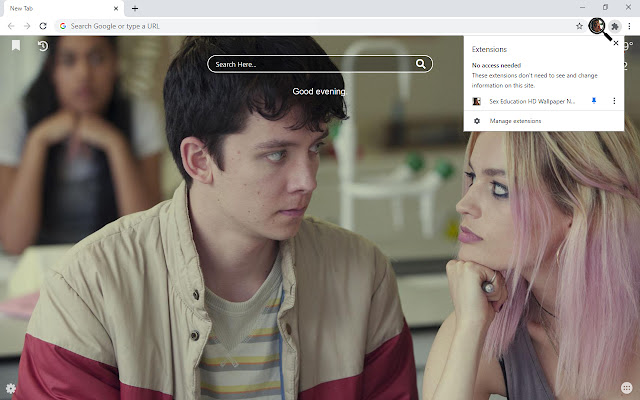Click the Google icon in the address bar
Screen dimensions: 640x400
click(63, 26)
